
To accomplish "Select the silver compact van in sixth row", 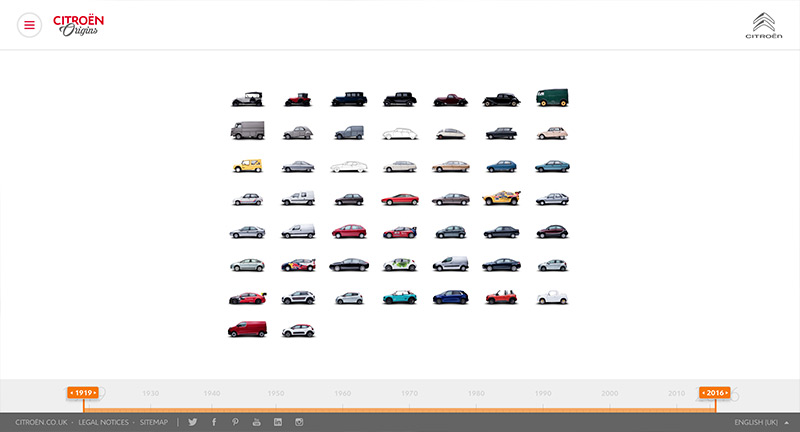I will [451, 264].
